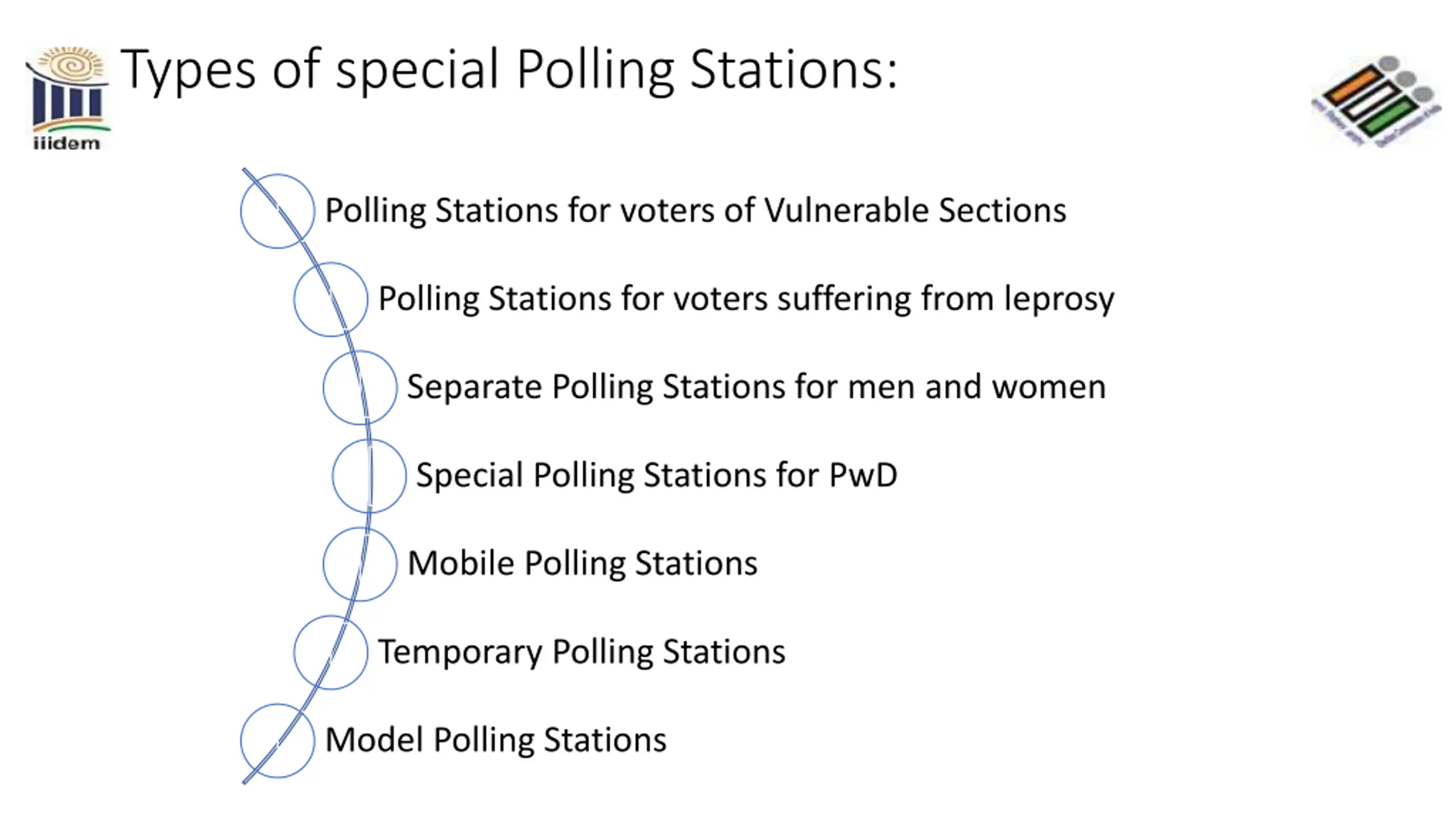Click the circle next to Mobile Polling Stations
Viewport: 1456px width, 819px height.
pos(359,564)
